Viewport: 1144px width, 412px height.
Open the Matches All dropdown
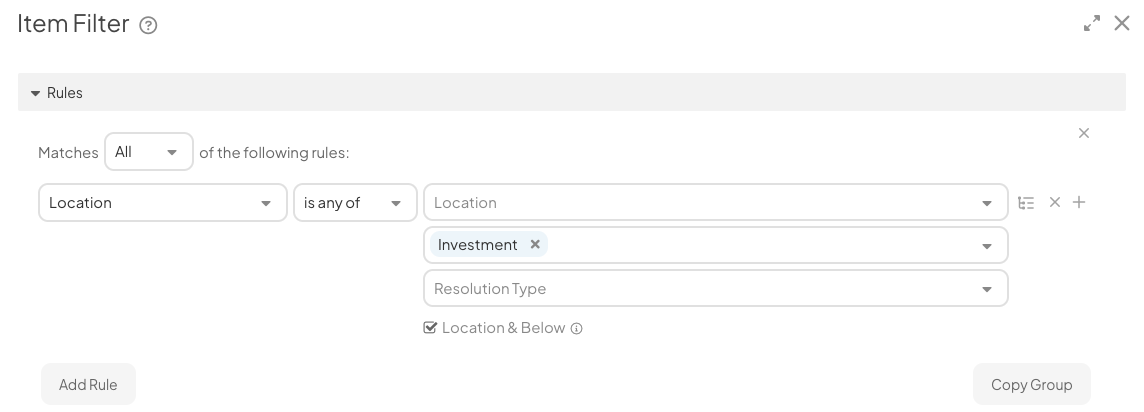149,152
